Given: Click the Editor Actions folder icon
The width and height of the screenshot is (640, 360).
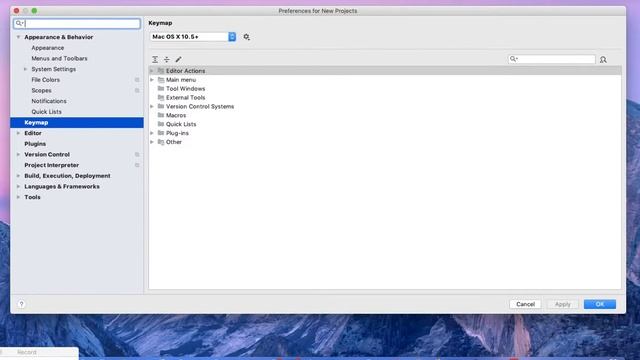Looking at the screenshot, I should (x=161, y=71).
